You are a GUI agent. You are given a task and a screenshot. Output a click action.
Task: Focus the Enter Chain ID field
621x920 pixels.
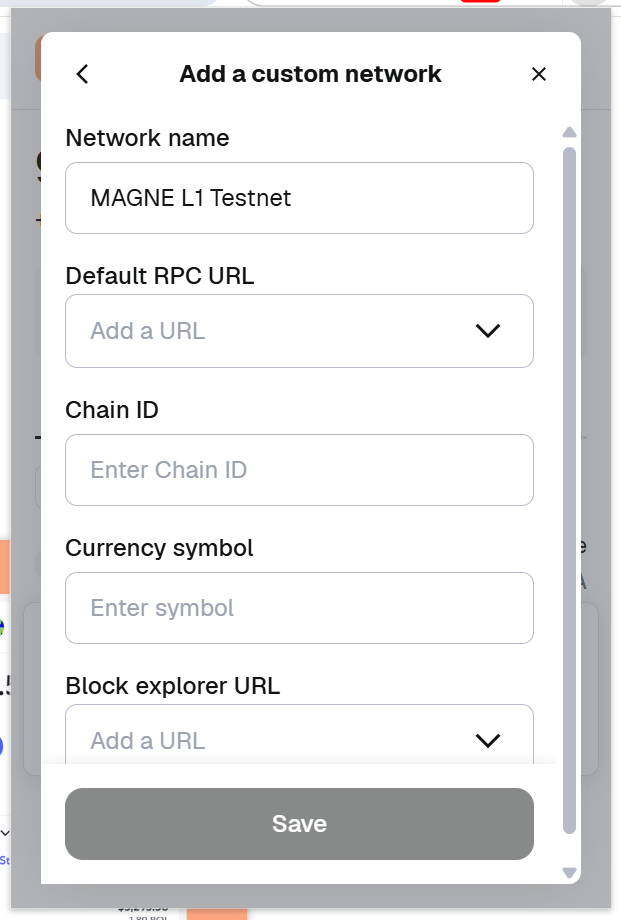coord(299,470)
